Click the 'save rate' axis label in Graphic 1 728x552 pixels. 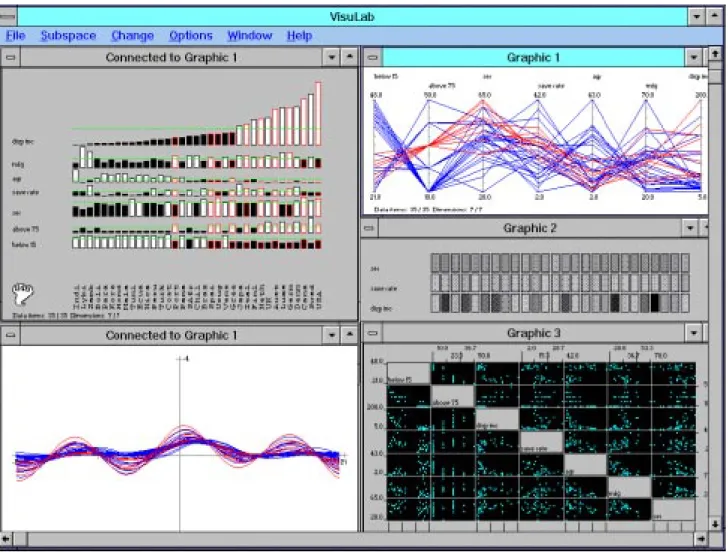point(551,86)
